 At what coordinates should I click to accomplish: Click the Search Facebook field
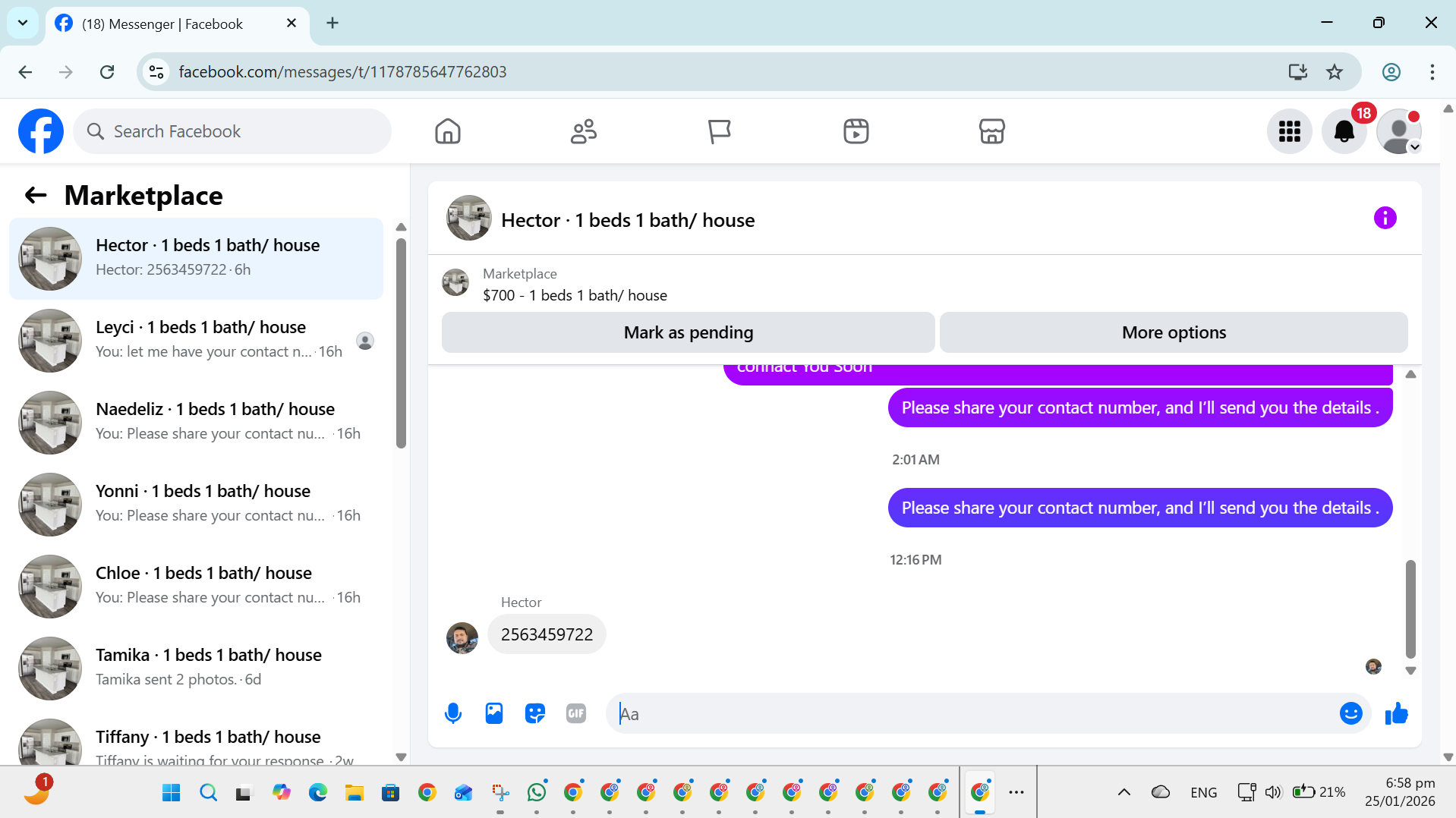232,131
